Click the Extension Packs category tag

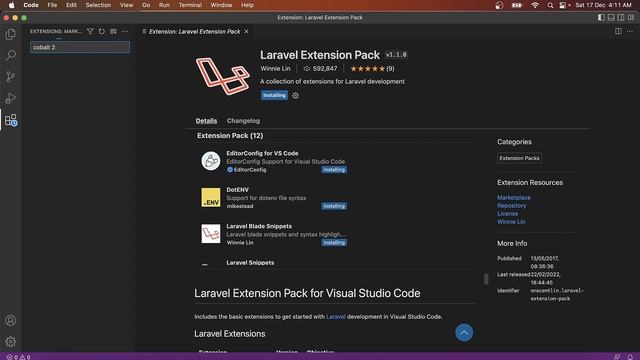coord(520,158)
